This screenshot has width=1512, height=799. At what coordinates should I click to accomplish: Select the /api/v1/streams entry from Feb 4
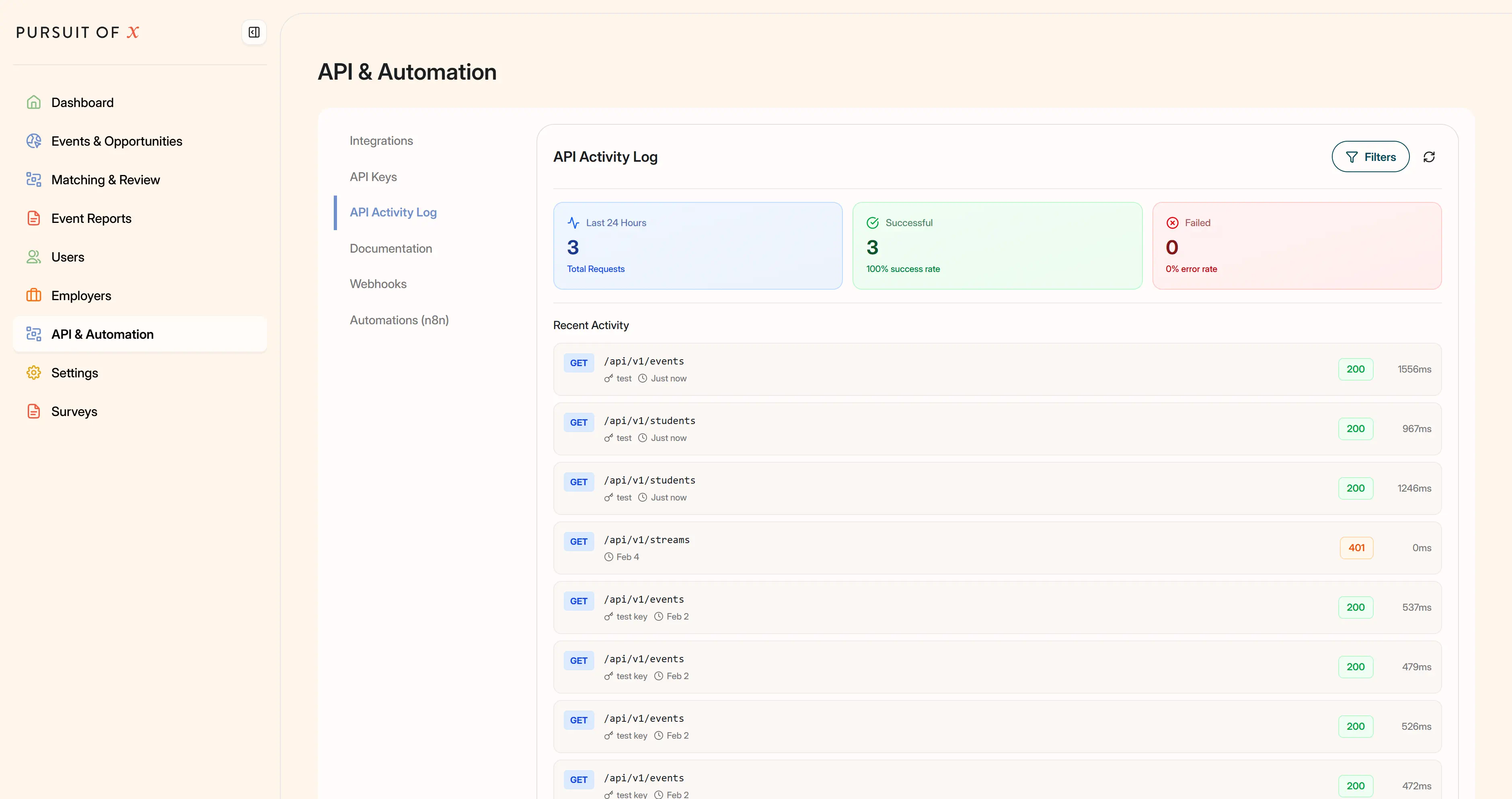tap(996, 548)
